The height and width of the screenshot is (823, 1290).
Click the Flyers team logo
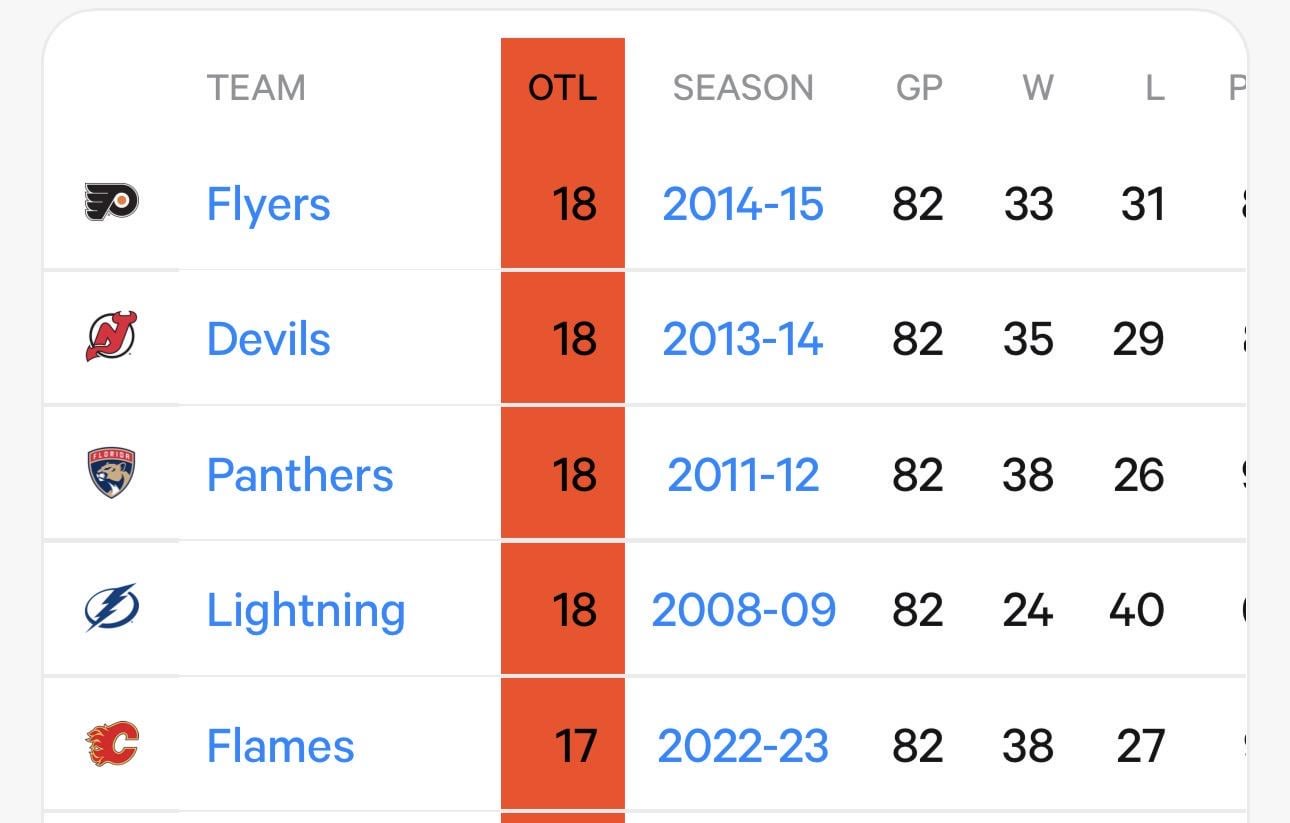pyautogui.click(x=111, y=202)
